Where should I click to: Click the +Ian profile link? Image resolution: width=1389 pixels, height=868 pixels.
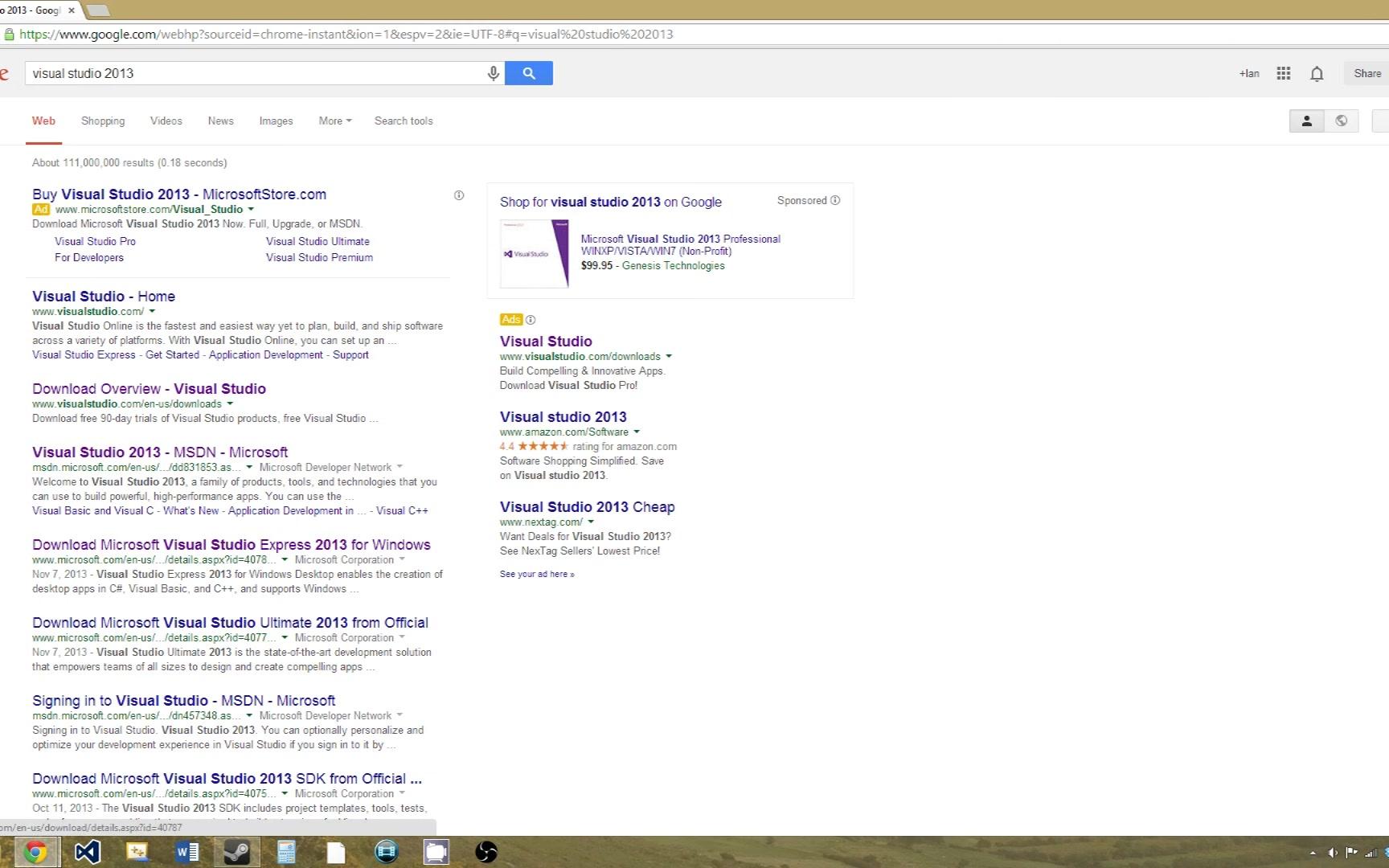(x=1249, y=73)
